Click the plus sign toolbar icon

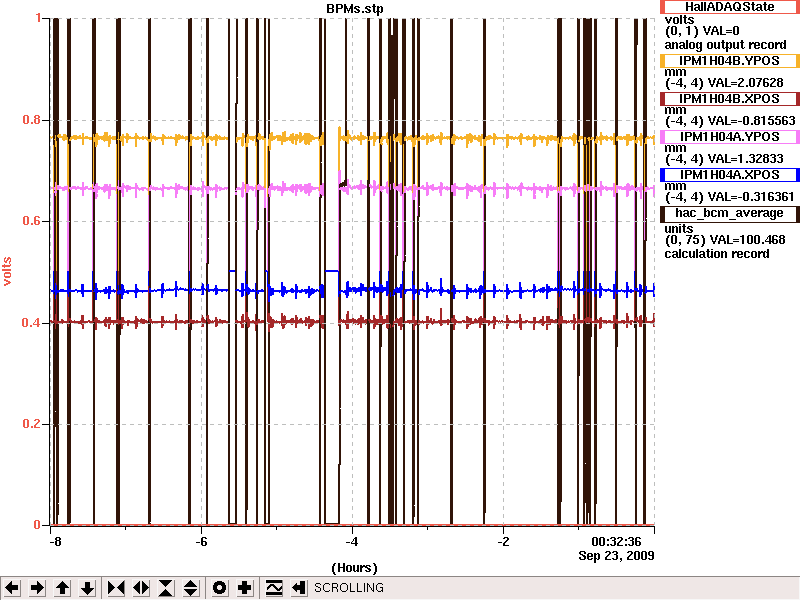pos(244,588)
